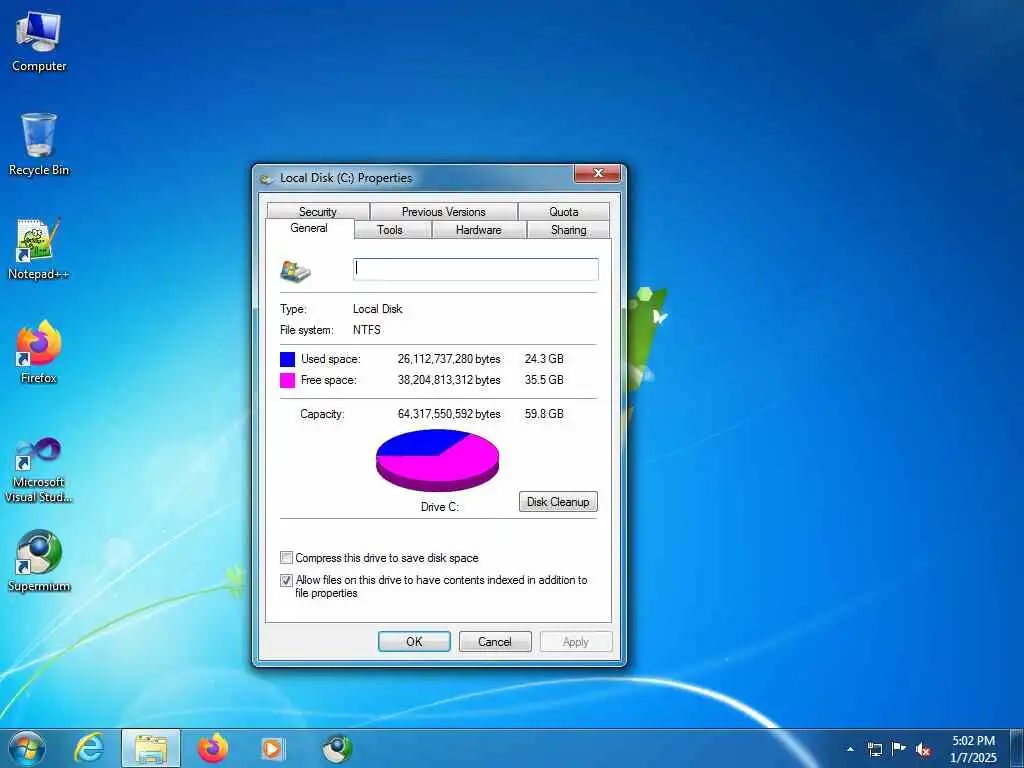Select the General tab
Viewport: 1024px width, 768px height.
(x=309, y=228)
